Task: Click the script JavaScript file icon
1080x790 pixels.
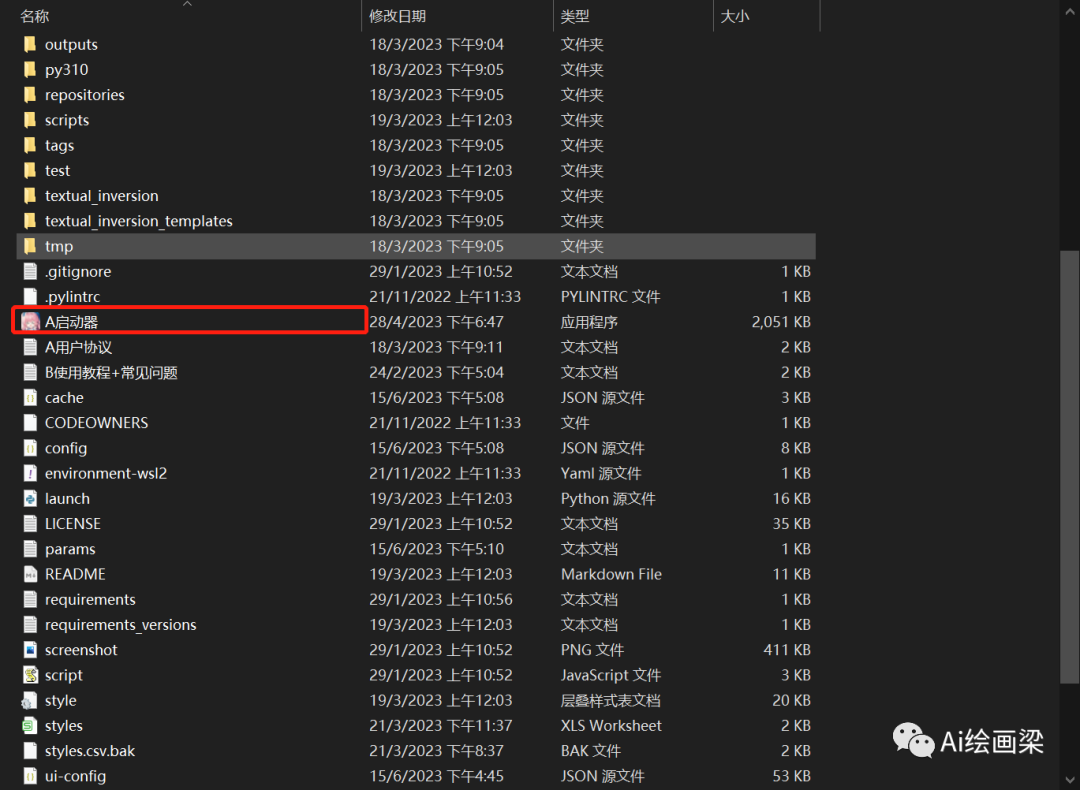Action: point(30,676)
